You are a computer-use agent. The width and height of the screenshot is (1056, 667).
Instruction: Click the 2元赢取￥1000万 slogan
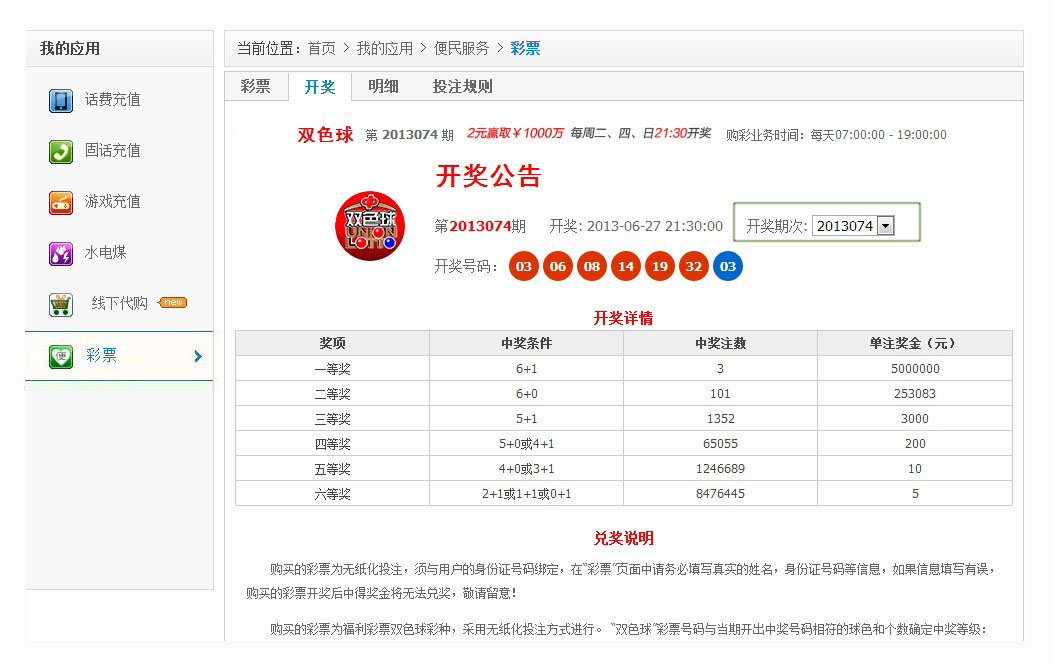coord(515,133)
